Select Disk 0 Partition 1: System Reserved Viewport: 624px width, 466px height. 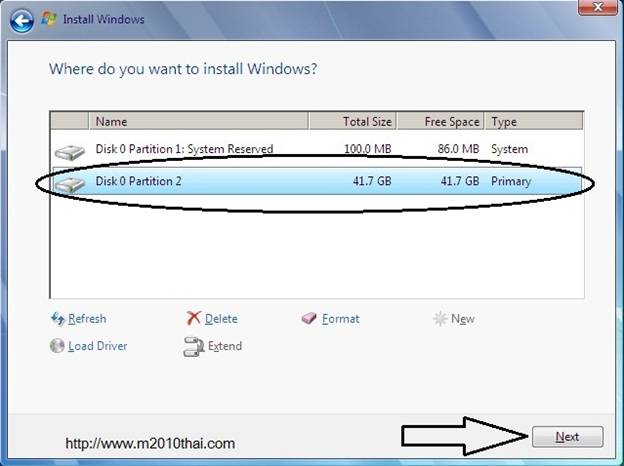tap(317, 149)
